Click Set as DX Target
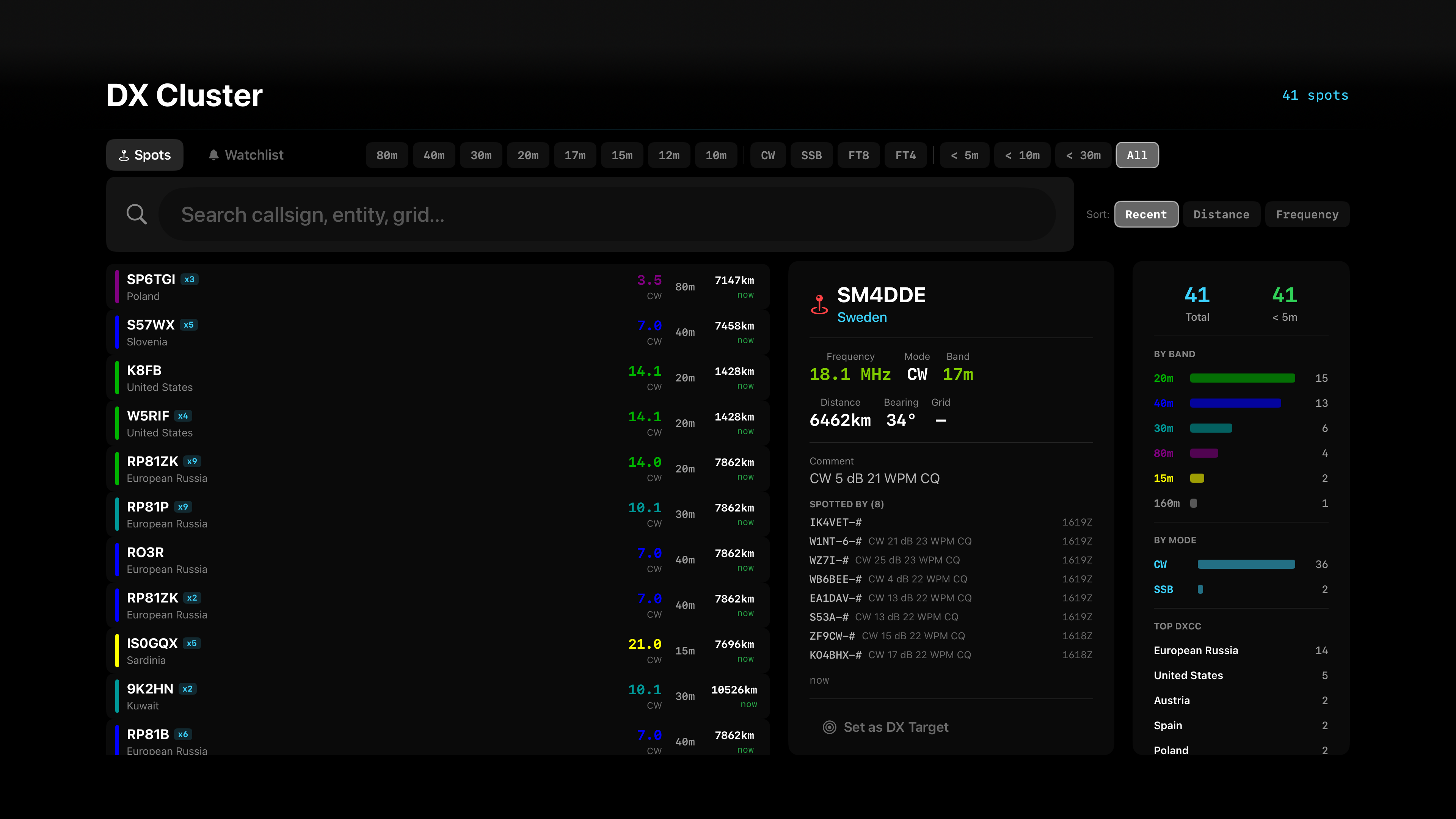Viewport: 1456px width, 819px height. [886, 728]
